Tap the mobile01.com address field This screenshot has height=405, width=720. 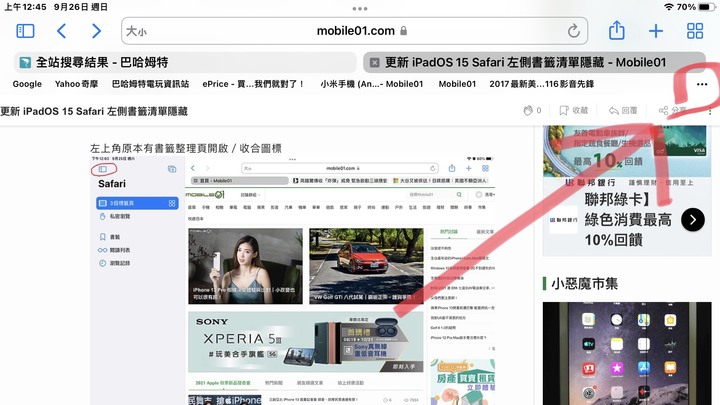[354, 31]
